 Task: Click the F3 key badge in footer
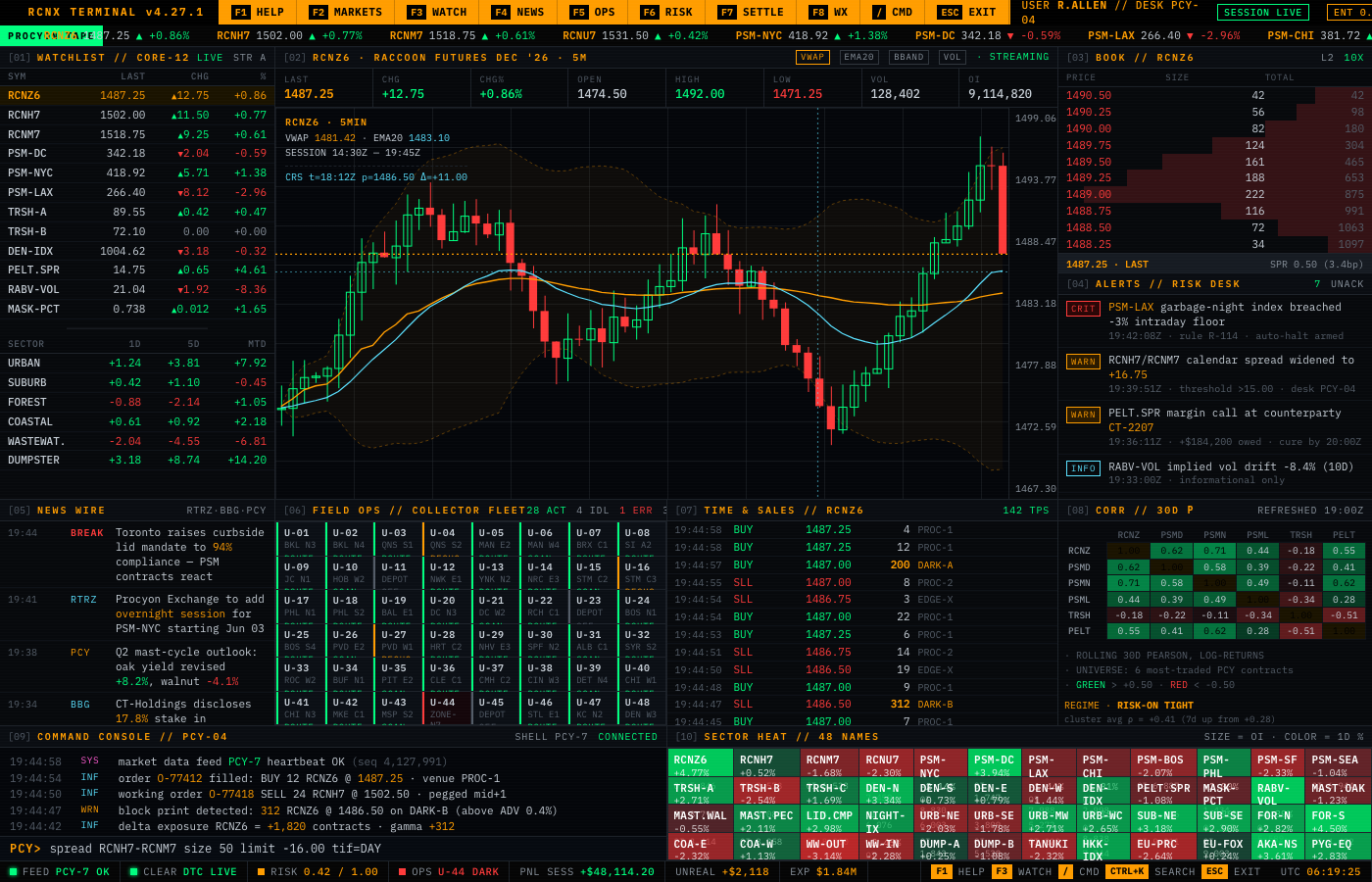tap(1002, 871)
